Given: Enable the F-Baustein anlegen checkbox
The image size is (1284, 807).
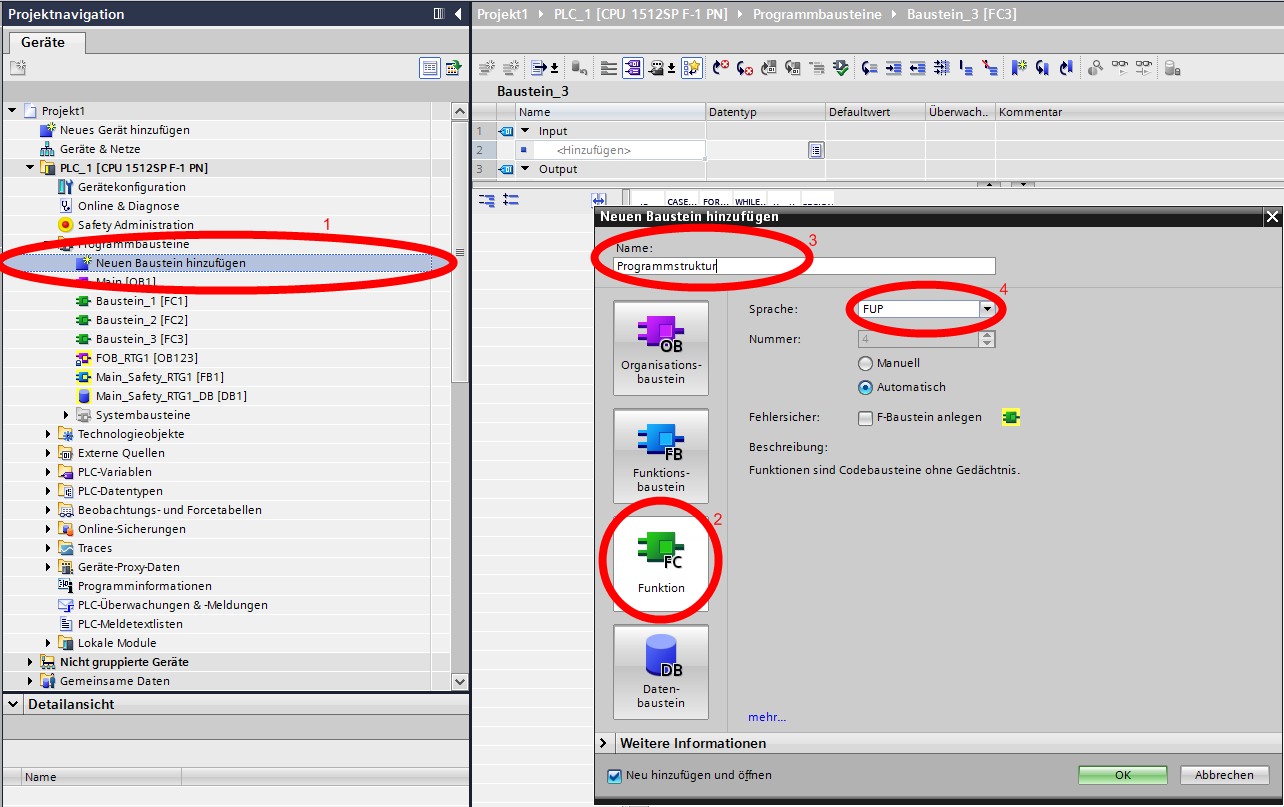Looking at the screenshot, I should click(x=866, y=418).
